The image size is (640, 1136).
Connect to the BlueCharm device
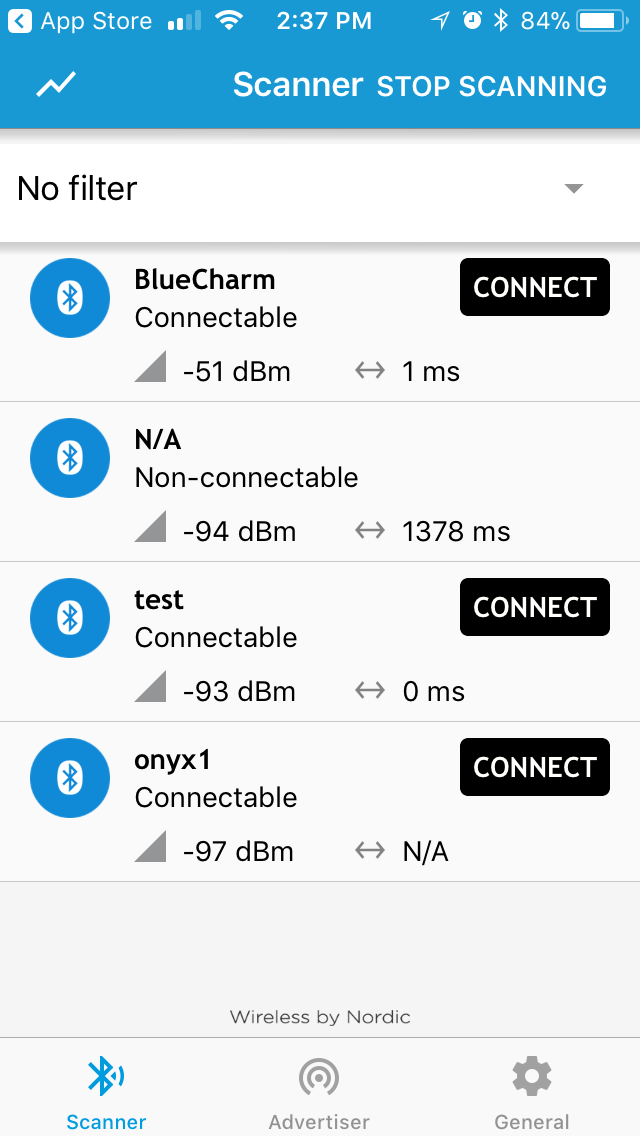(534, 287)
